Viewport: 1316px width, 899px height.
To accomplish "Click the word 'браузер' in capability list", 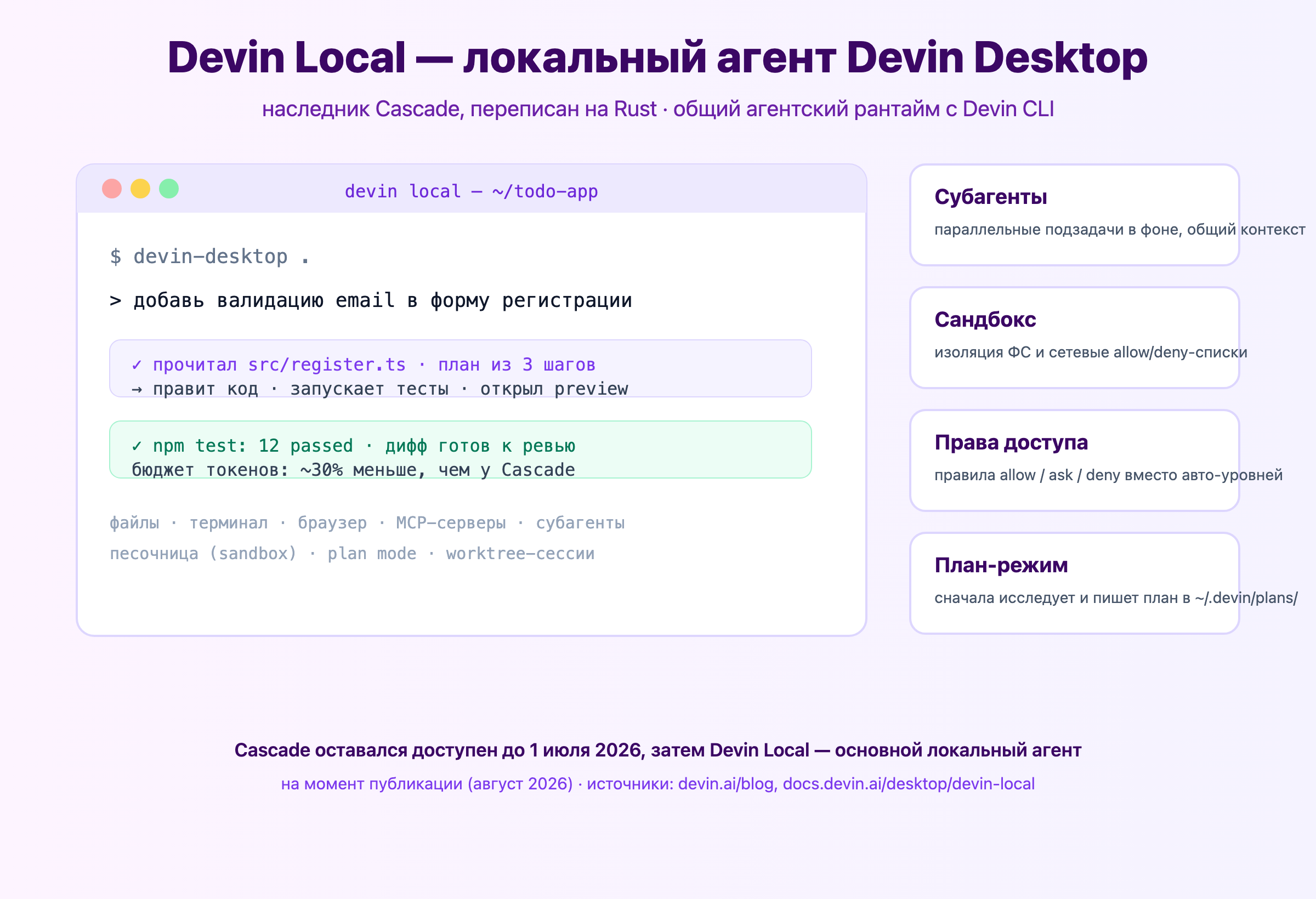I will pyautogui.click(x=332, y=522).
